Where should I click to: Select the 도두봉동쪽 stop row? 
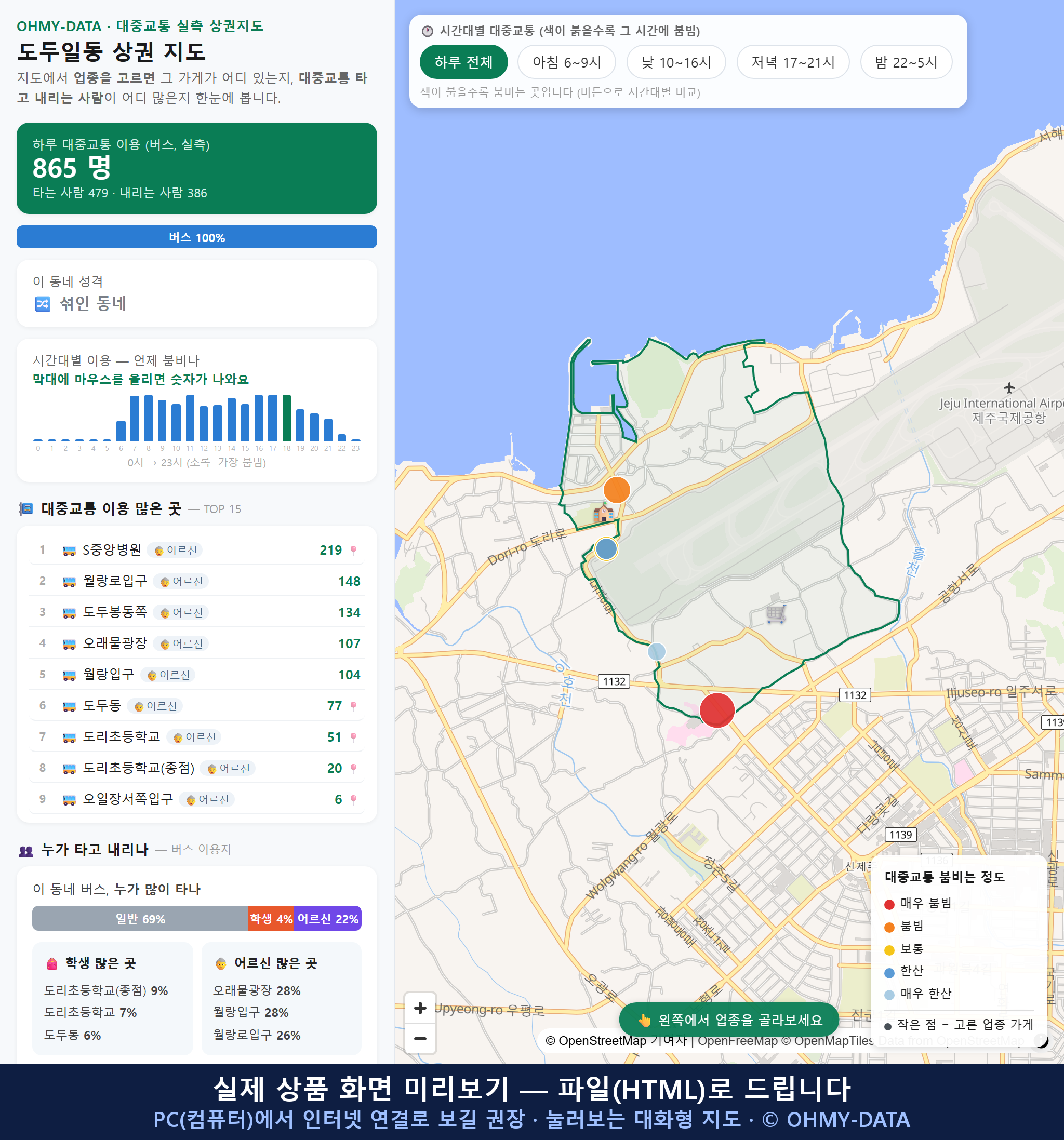(x=197, y=612)
